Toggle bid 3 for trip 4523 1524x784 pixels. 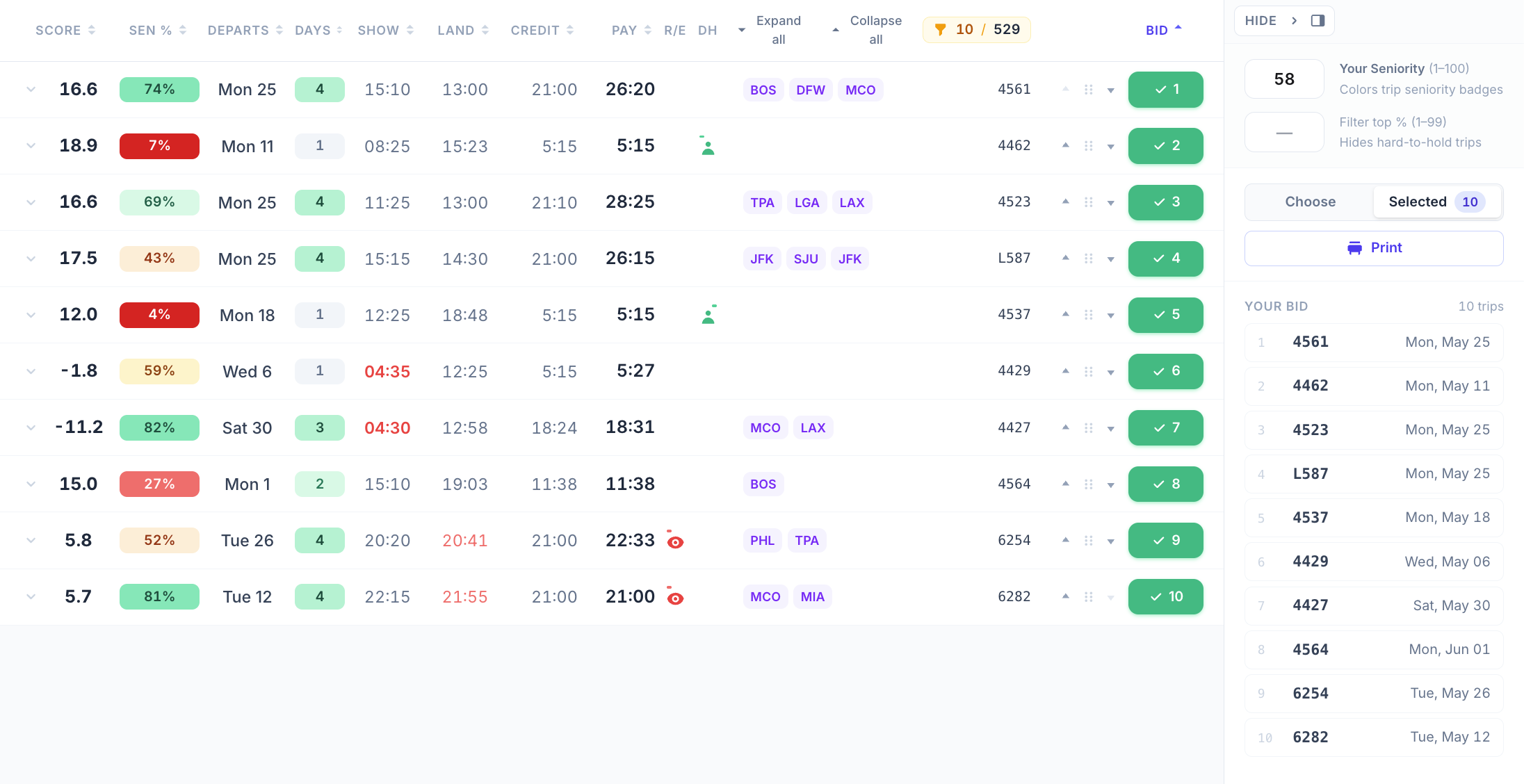pyautogui.click(x=1165, y=202)
